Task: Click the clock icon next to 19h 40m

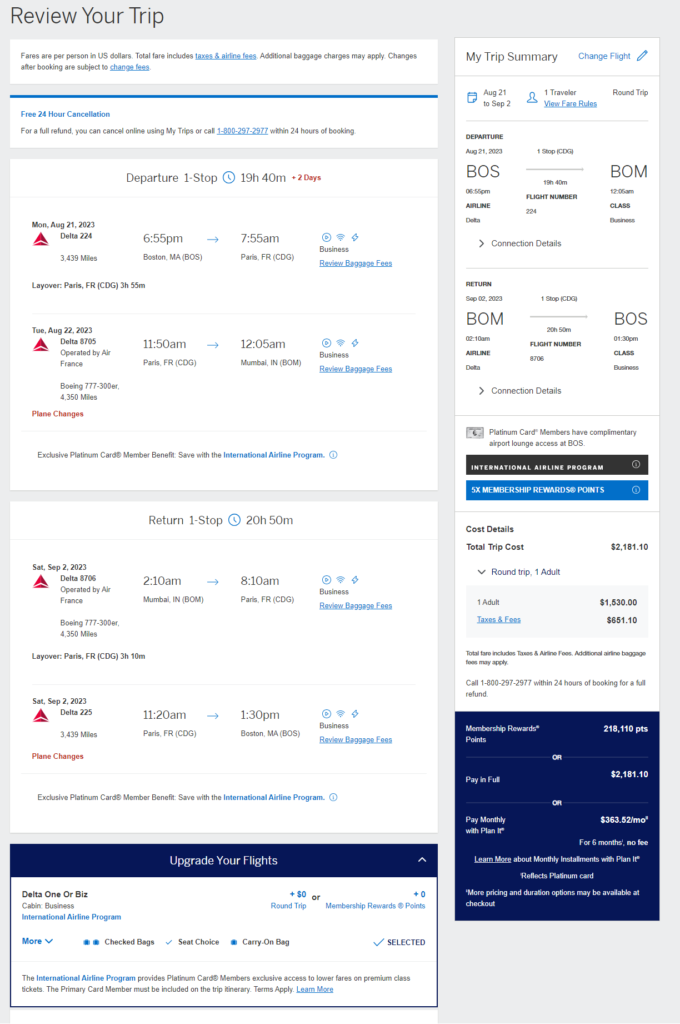Action: [229, 178]
